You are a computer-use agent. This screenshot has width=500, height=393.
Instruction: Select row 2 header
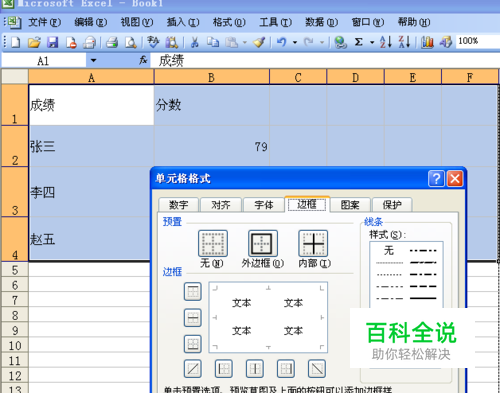(x=15, y=147)
